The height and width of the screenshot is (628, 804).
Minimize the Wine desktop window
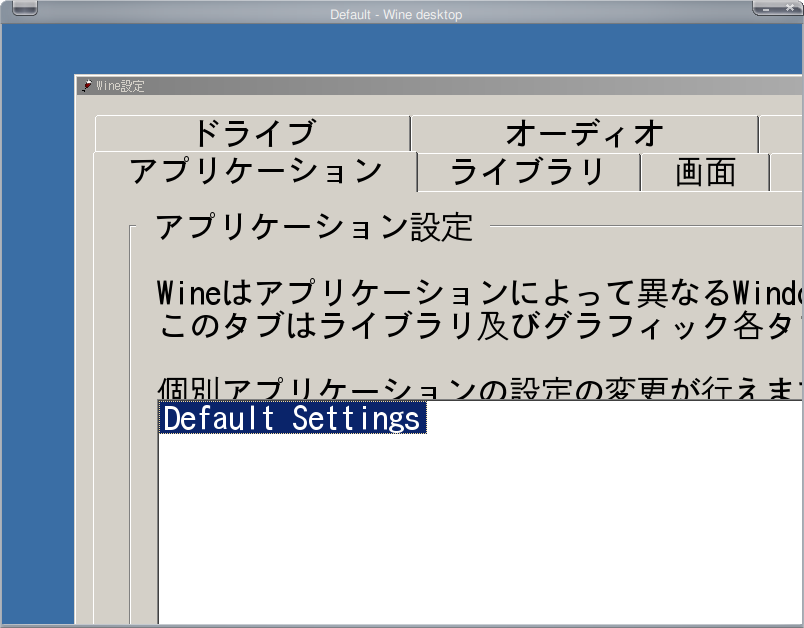click(766, 8)
